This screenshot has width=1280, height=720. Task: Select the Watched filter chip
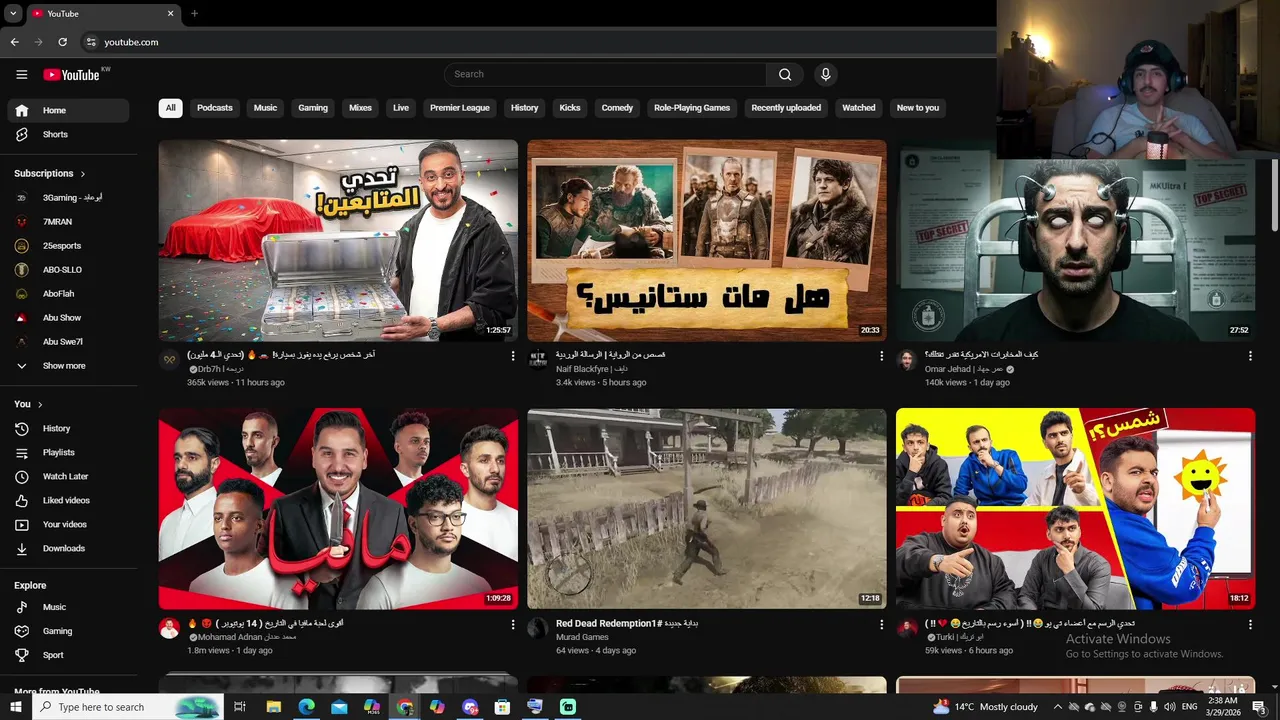pos(858,108)
